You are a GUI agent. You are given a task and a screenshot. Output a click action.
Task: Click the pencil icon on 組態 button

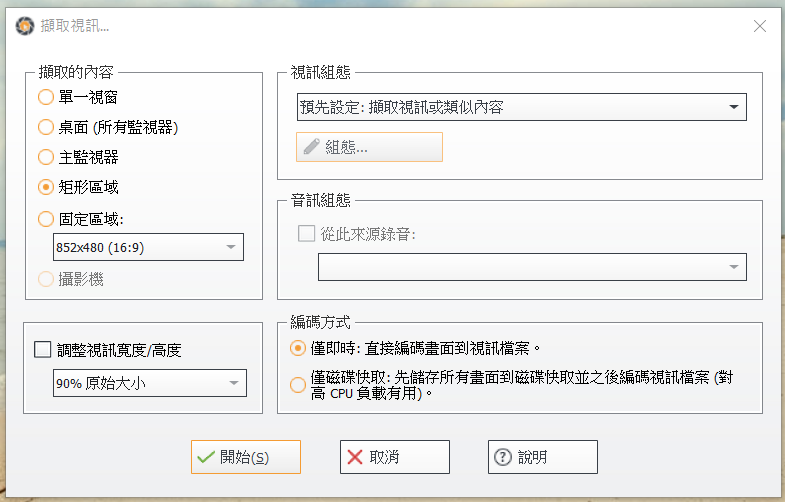tap(311, 147)
